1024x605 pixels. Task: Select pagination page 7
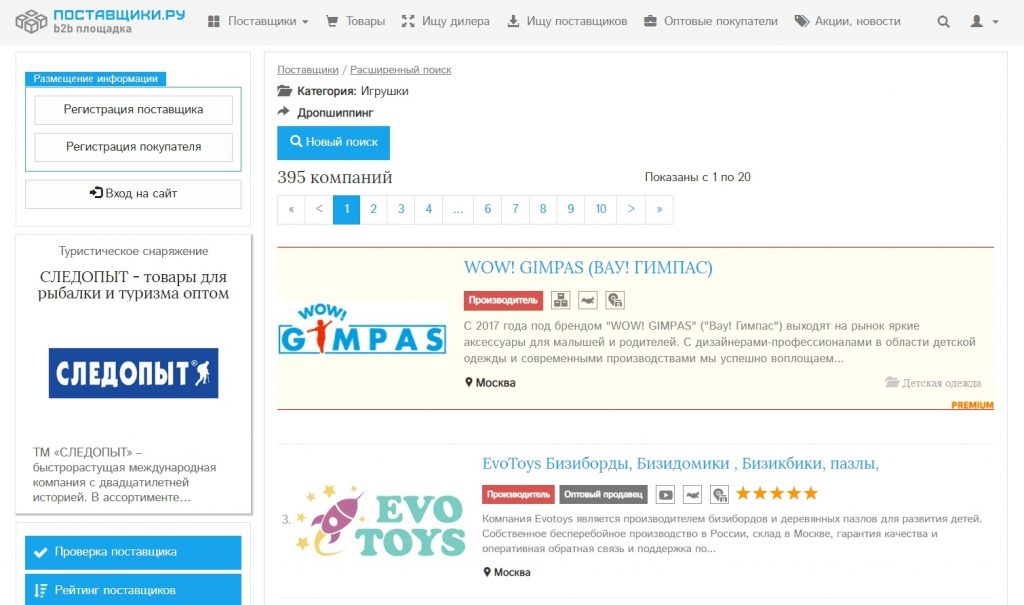(x=515, y=210)
